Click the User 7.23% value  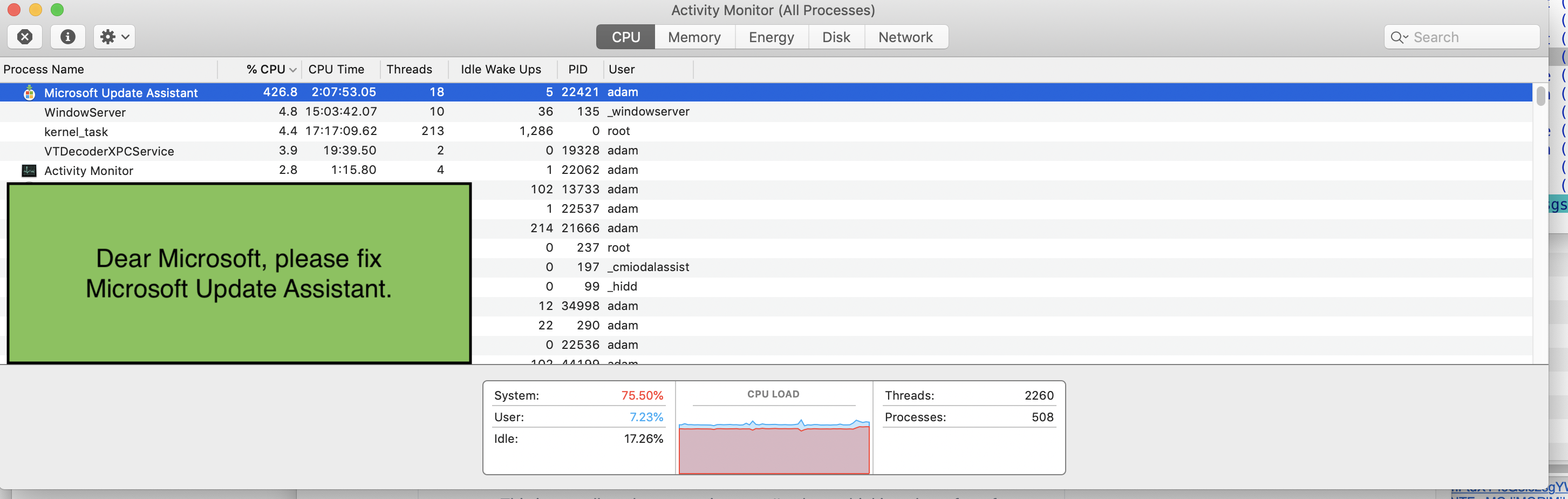coord(646,417)
